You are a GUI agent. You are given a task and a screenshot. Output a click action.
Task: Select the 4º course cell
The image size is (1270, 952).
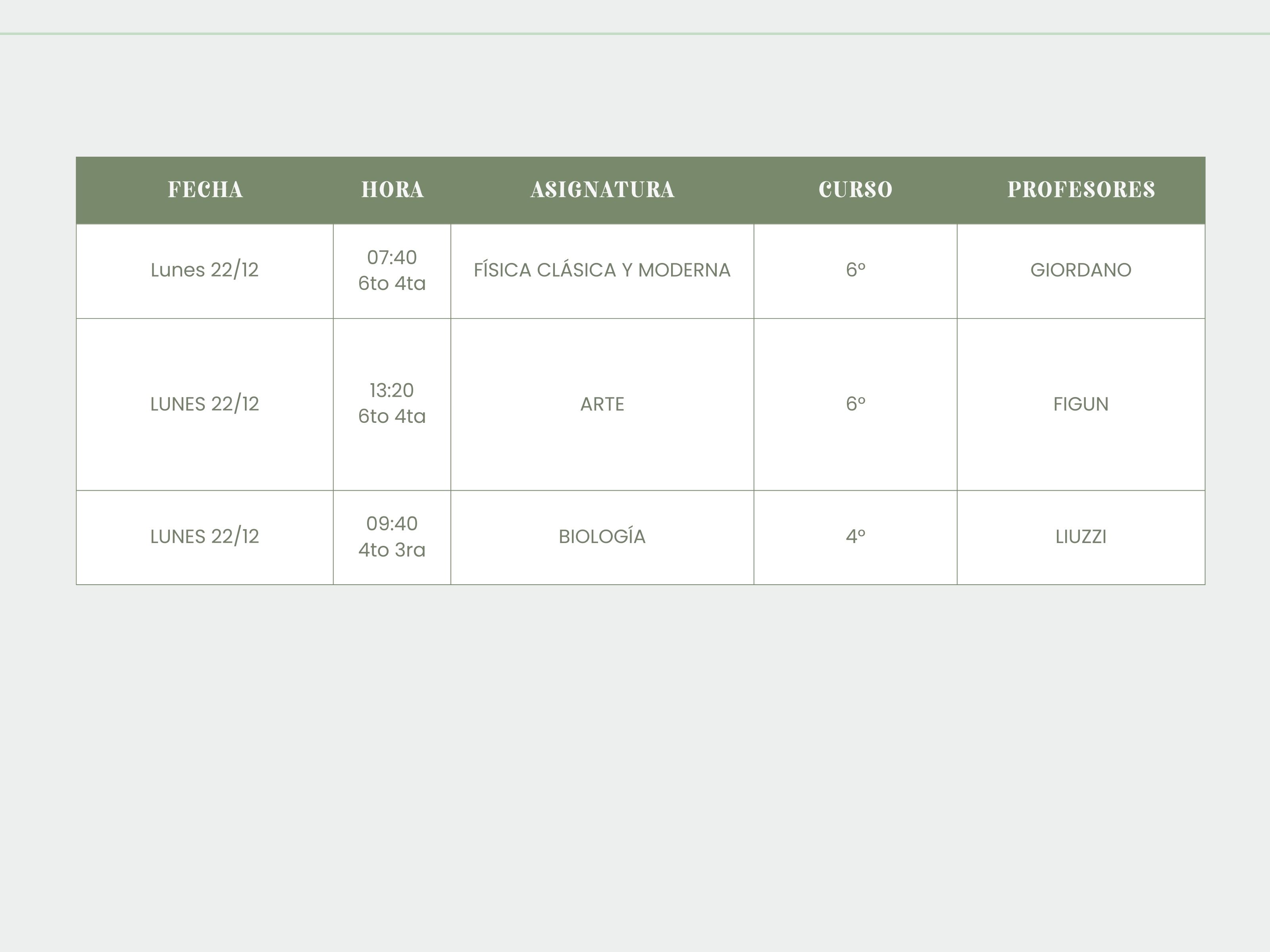pos(856,537)
